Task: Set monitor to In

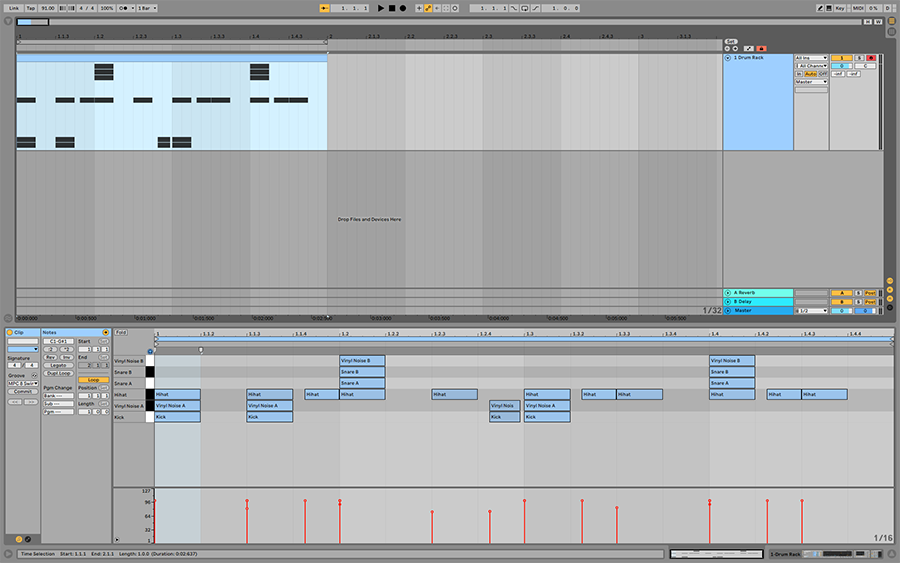Action: 799,73
